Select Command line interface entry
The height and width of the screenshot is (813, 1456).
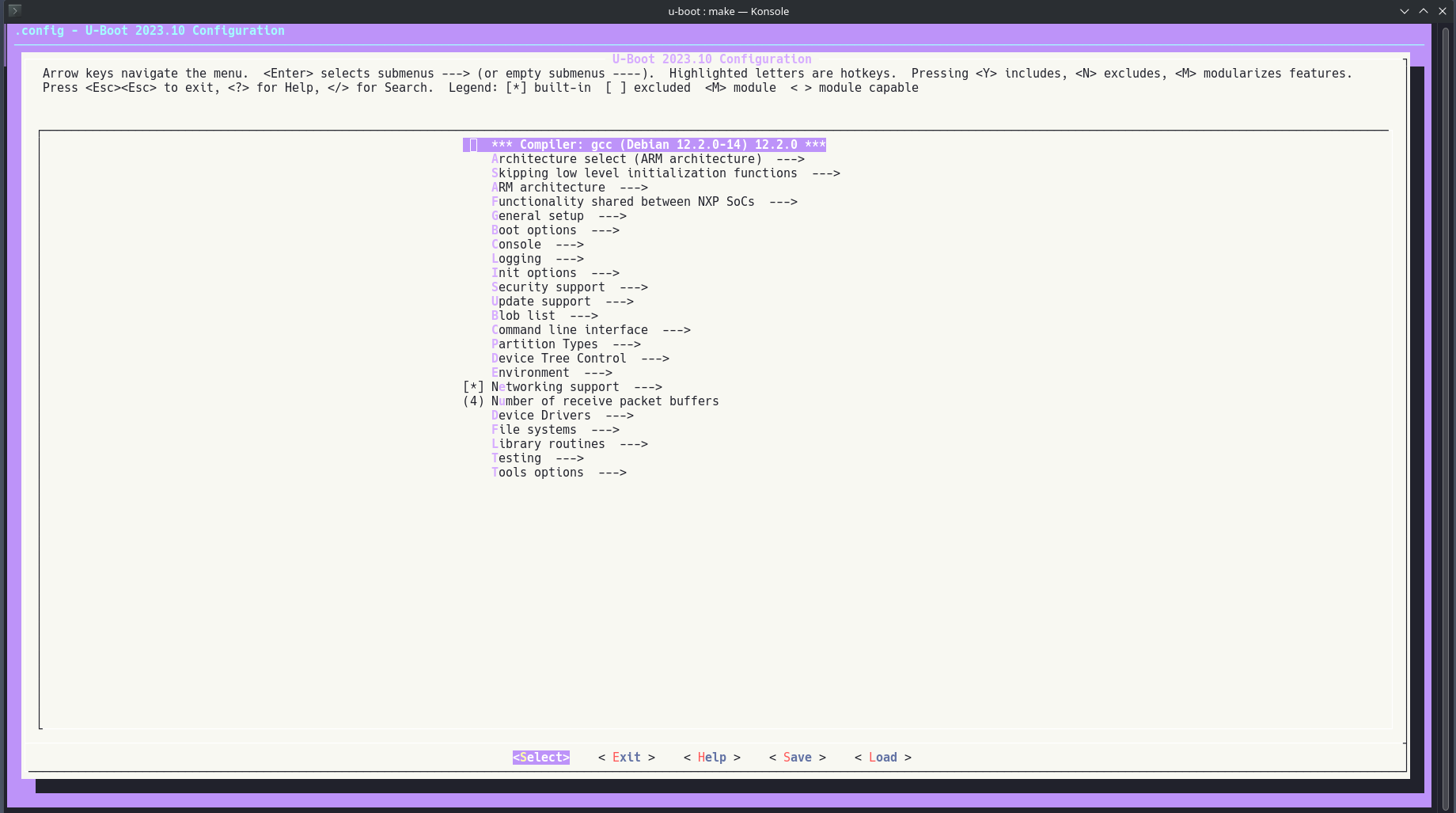click(590, 330)
